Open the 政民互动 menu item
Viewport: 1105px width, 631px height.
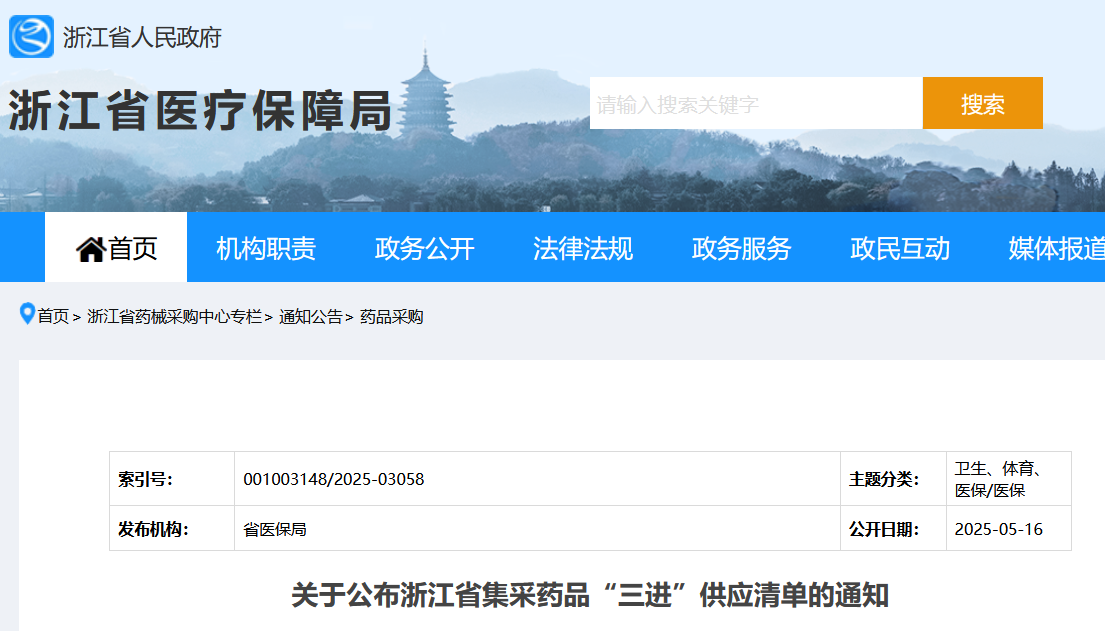click(x=900, y=248)
